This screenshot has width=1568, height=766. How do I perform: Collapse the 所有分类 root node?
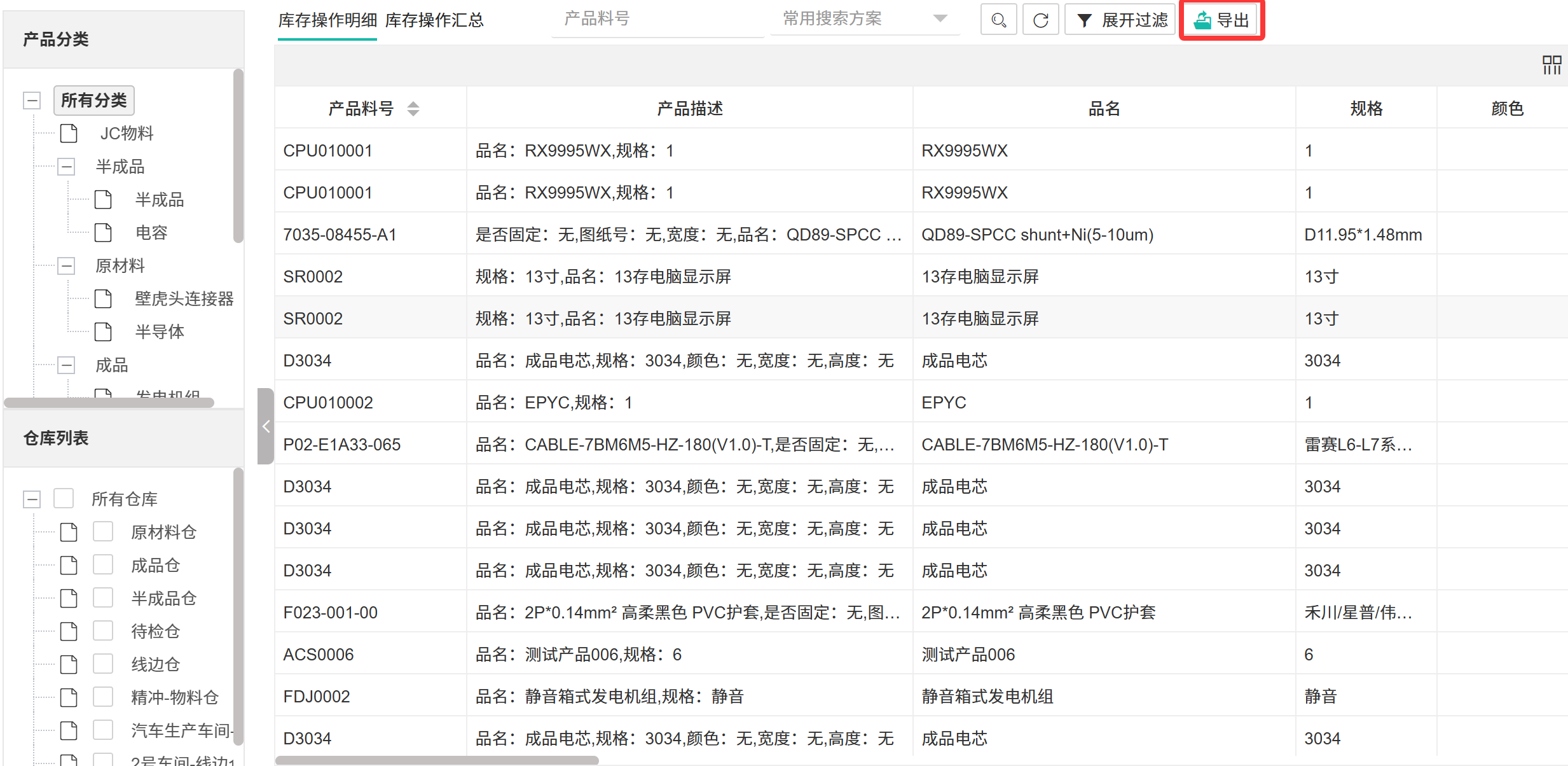click(x=32, y=101)
